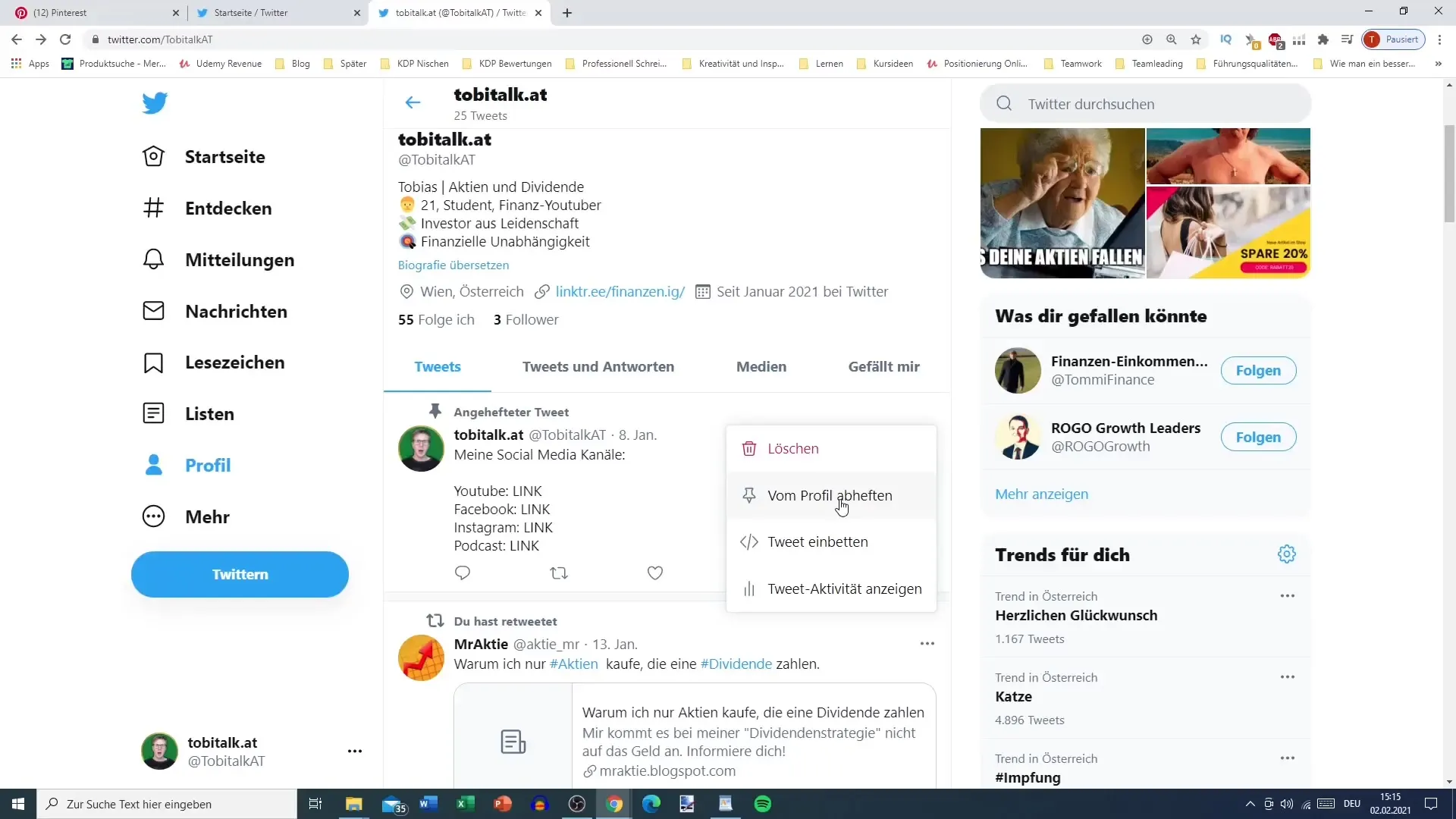Select Löschen in tweet menu
The image size is (1456, 819).
[831, 449]
